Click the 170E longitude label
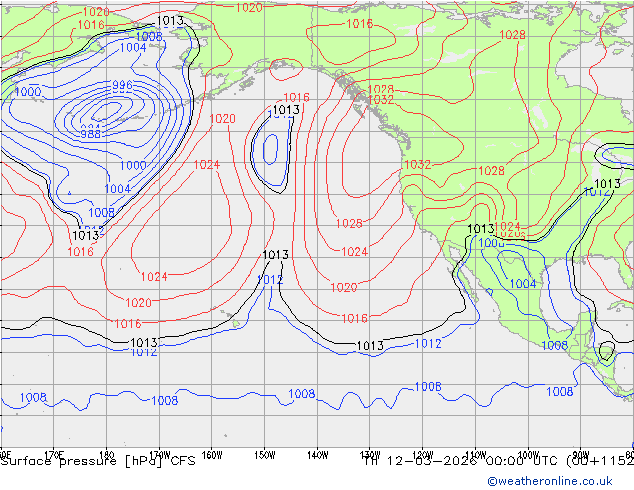Viewport: 634px width, 490px height. [54, 454]
